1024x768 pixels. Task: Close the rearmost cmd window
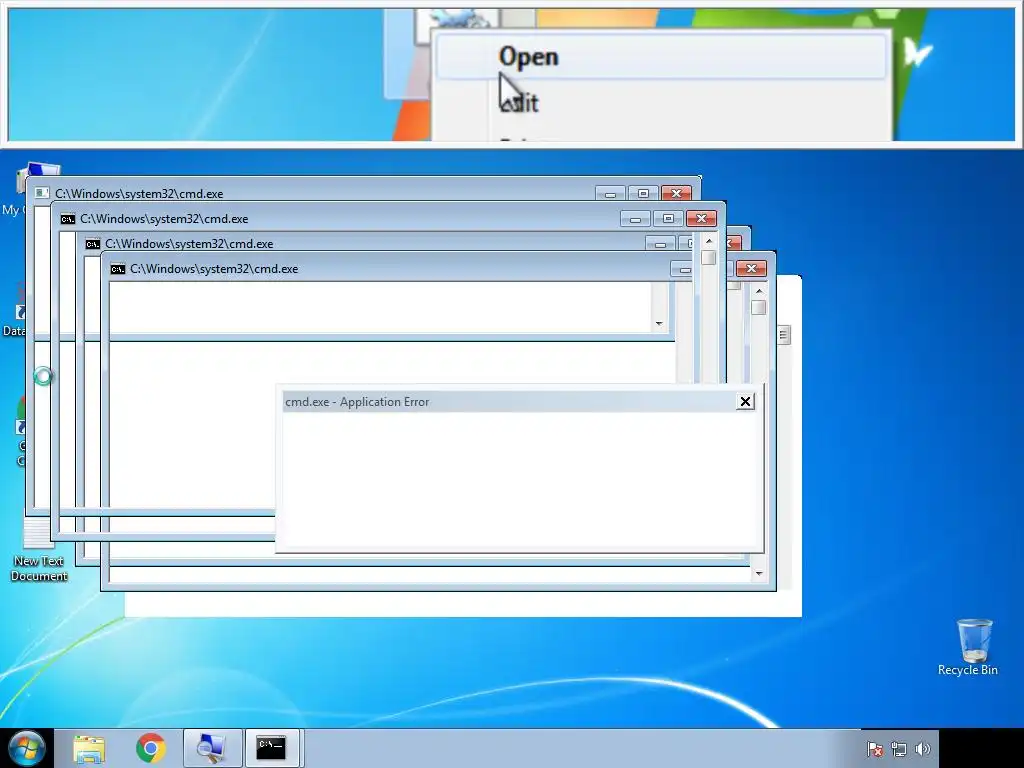click(x=677, y=193)
